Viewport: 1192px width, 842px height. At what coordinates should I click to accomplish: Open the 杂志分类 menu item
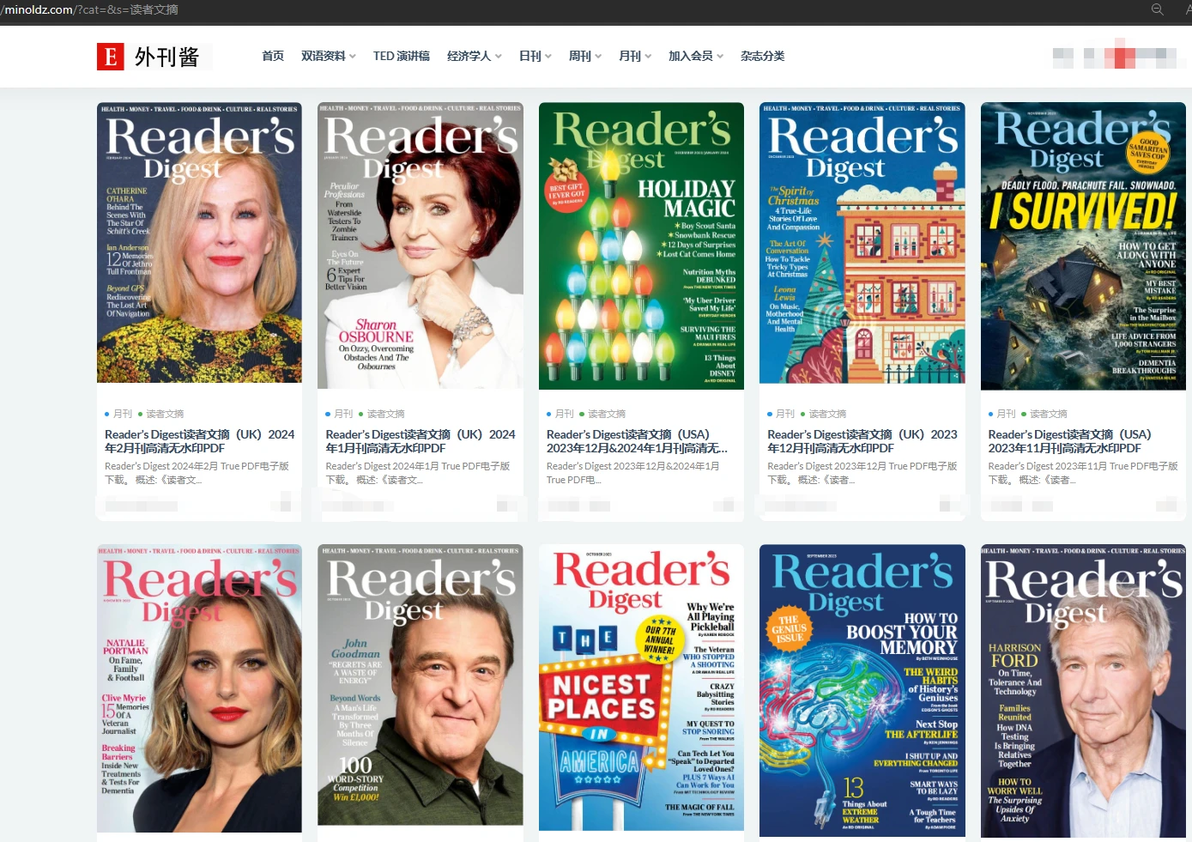click(x=762, y=56)
